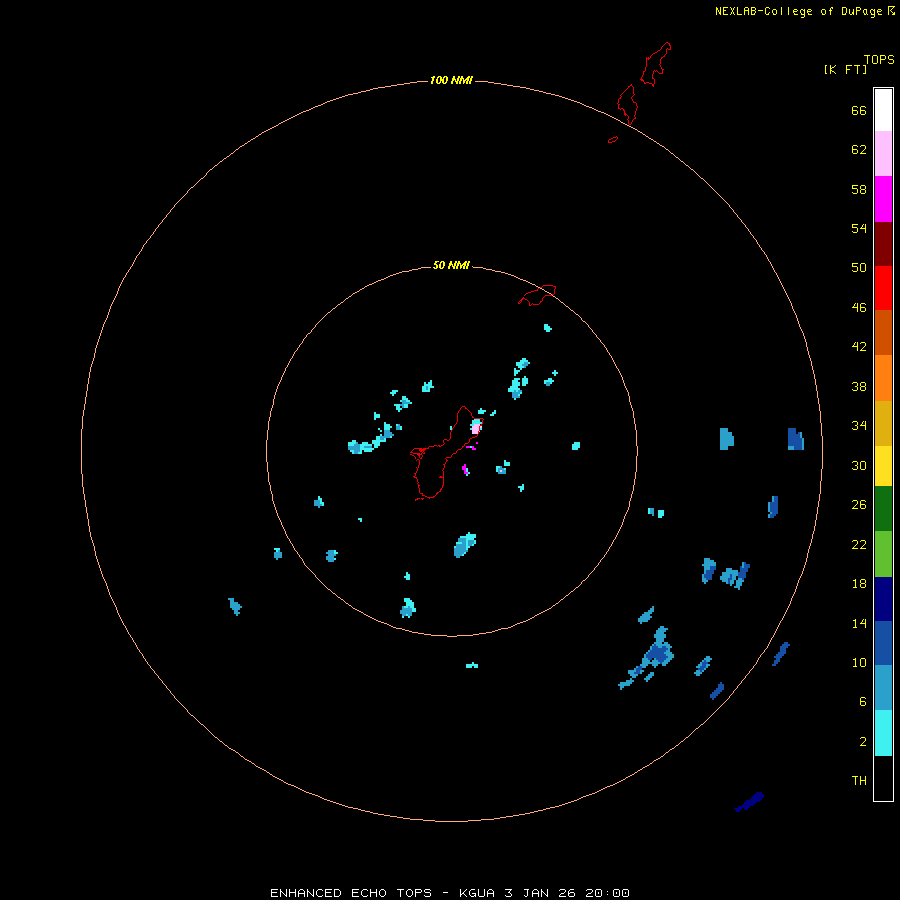Click the pale pink echo cell over Guam

tap(475, 429)
